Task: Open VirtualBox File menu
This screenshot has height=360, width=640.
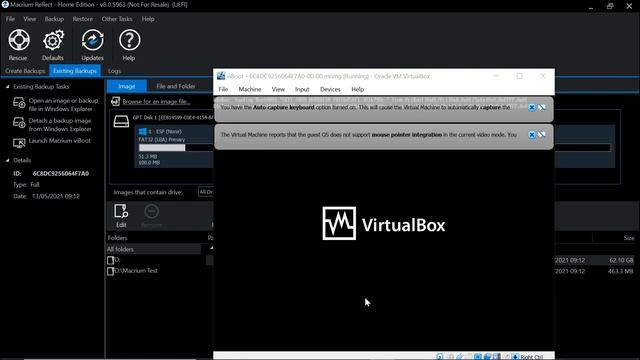Action: coord(223,89)
